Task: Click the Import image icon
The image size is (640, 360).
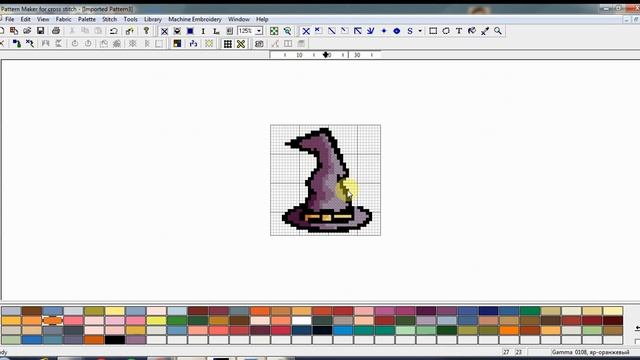Action: pyautogui.click(x=14, y=31)
